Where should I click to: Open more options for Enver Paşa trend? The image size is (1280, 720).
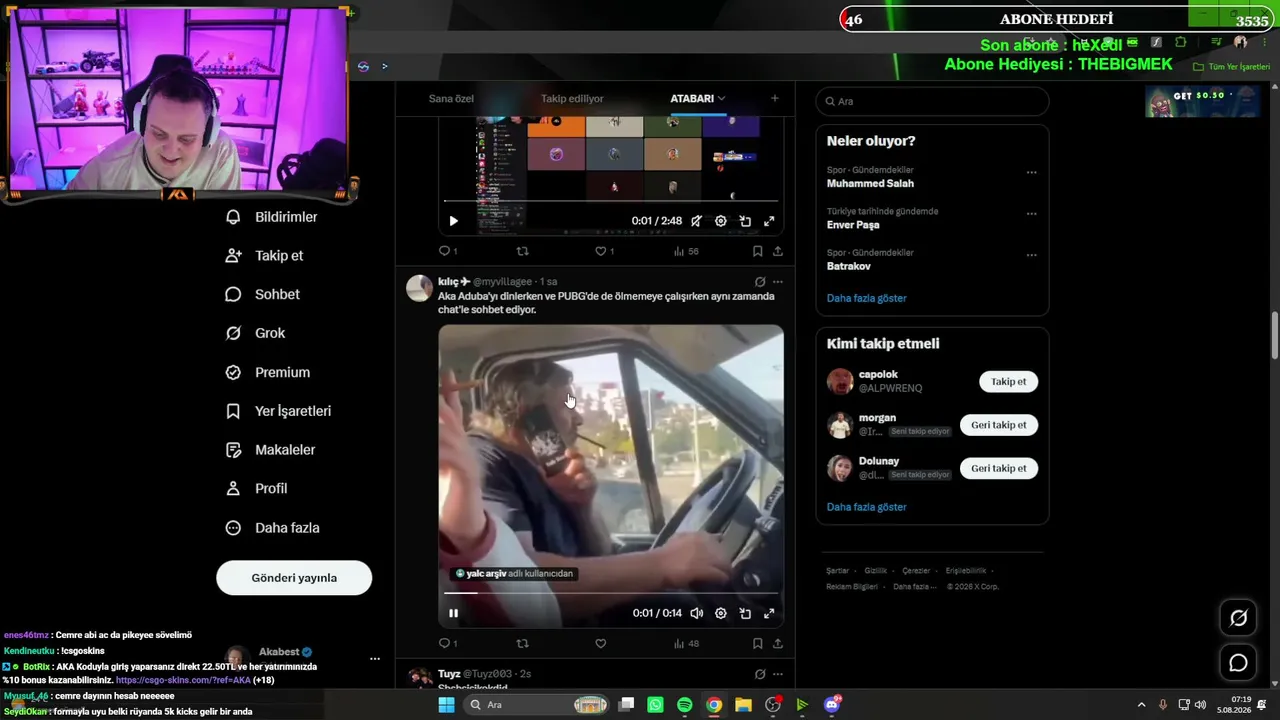tap(1031, 213)
